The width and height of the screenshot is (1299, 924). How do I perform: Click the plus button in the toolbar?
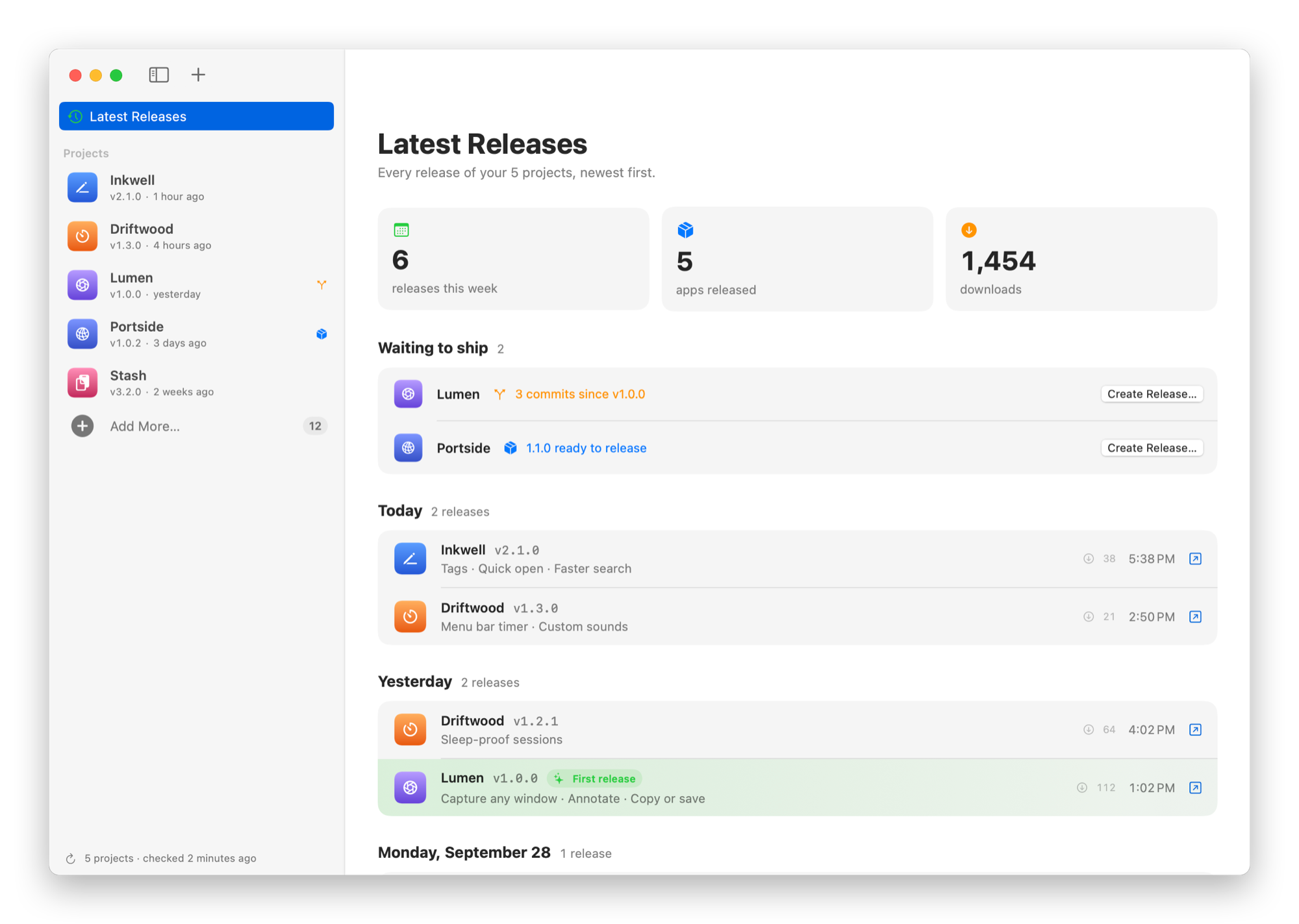[x=198, y=75]
